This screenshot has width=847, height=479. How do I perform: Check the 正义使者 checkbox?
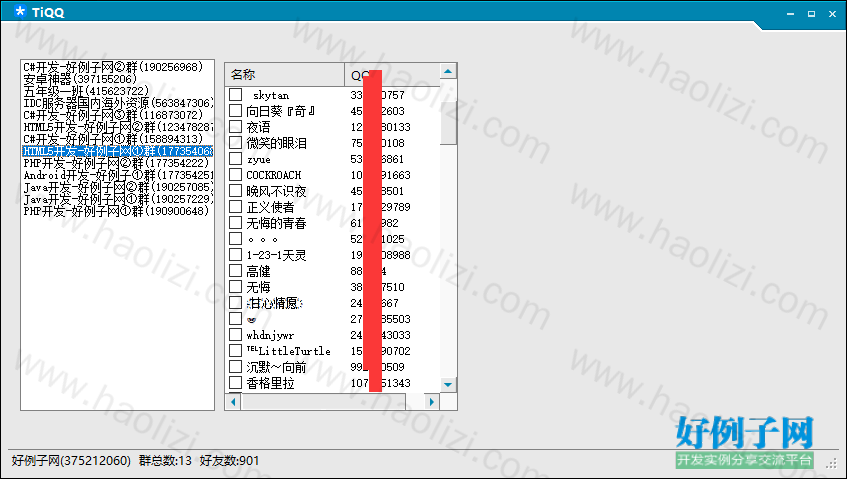(235, 207)
